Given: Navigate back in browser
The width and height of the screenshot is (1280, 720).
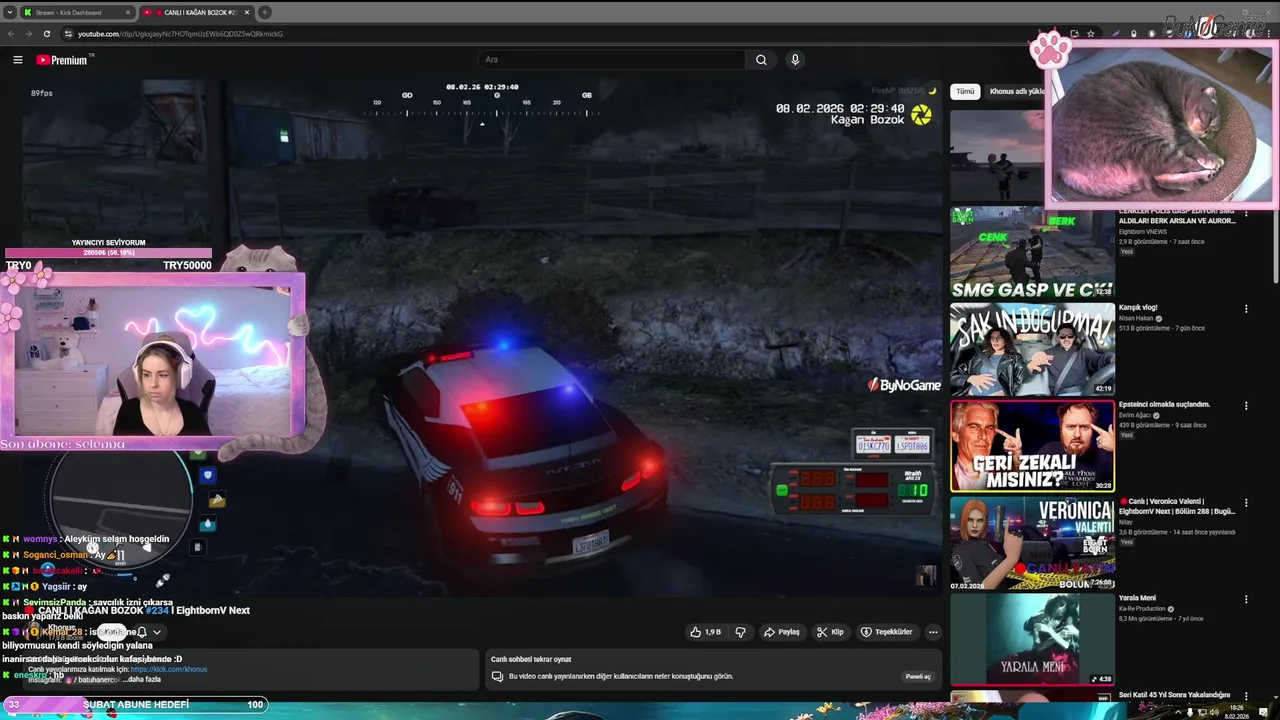Looking at the screenshot, I should coord(11,34).
